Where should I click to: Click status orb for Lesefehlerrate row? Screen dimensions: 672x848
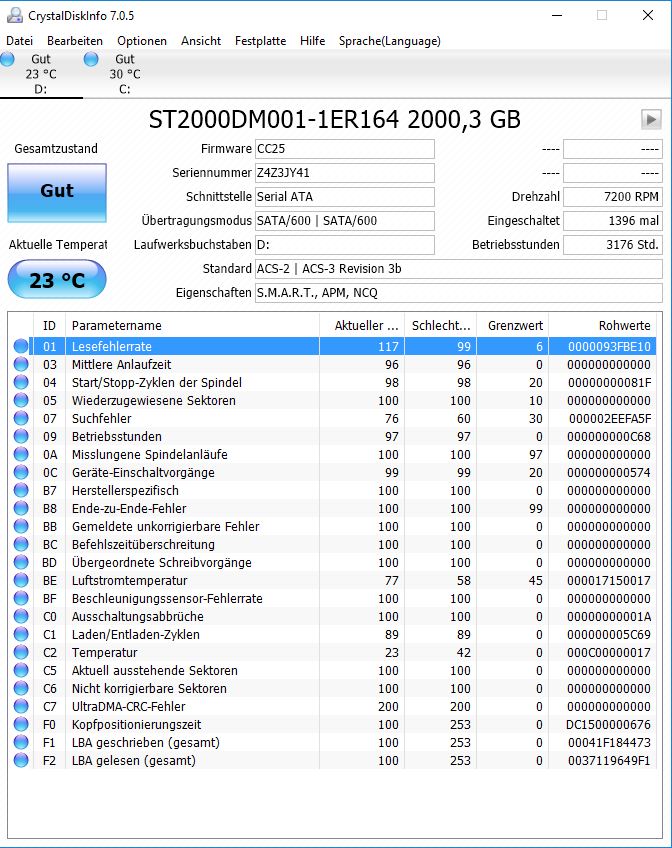click(21, 346)
